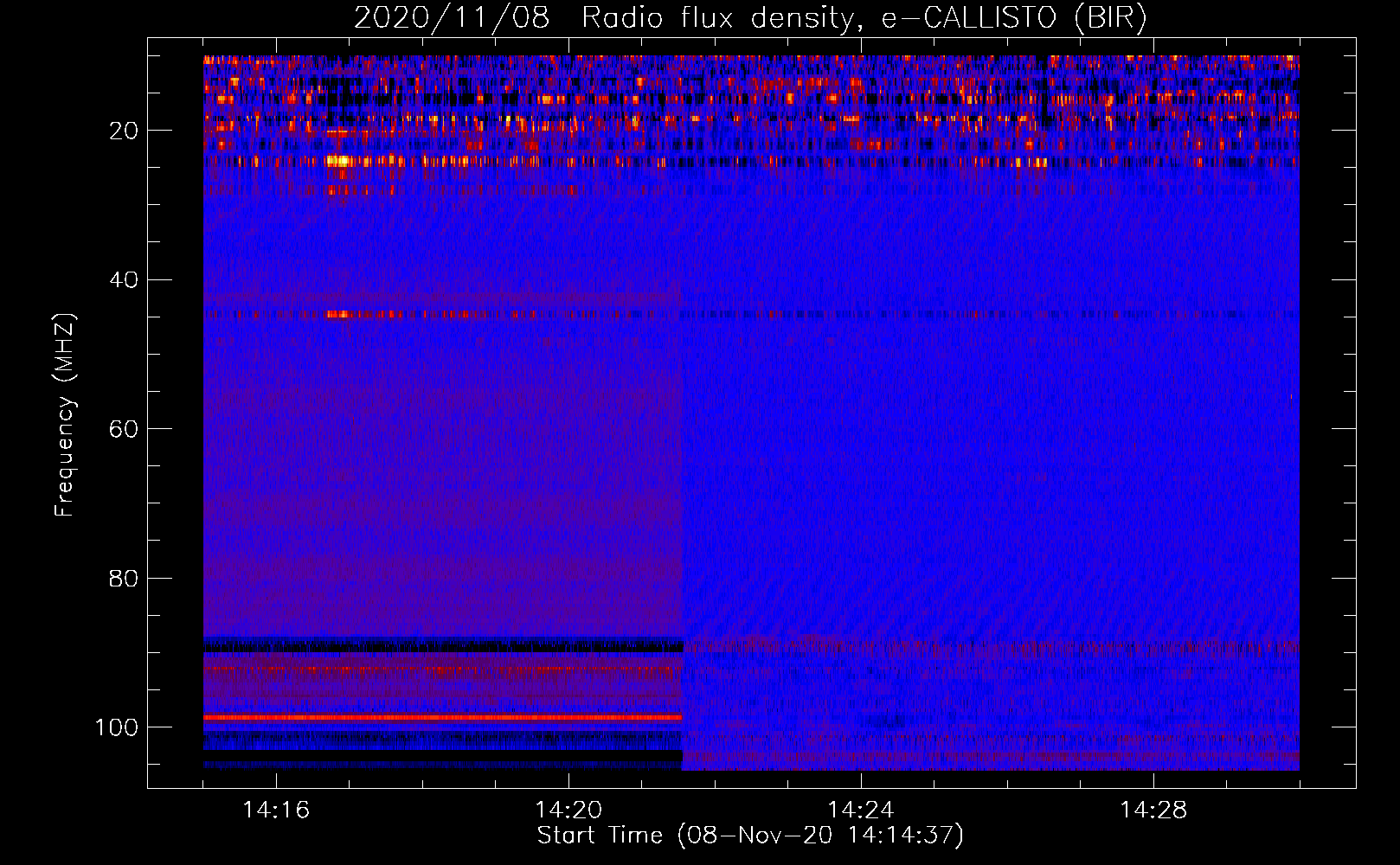Click the "Start Time (08-Nov-20 14:14:37)" axis label
Image resolution: width=1400 pixels, height=865 pixels.
click(x=750, y=836)
